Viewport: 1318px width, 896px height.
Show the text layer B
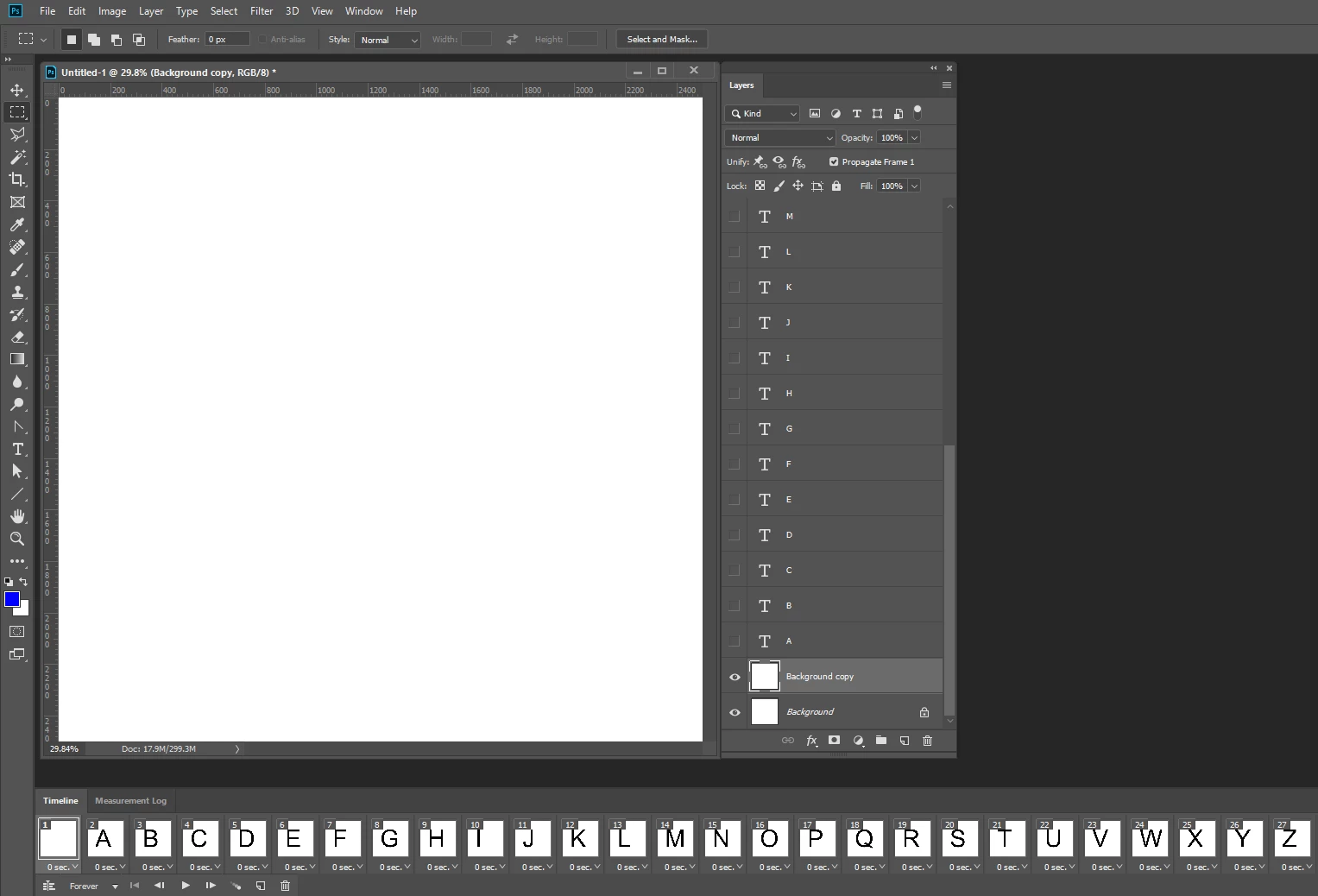pyautogui.click(x=735, y=606)
